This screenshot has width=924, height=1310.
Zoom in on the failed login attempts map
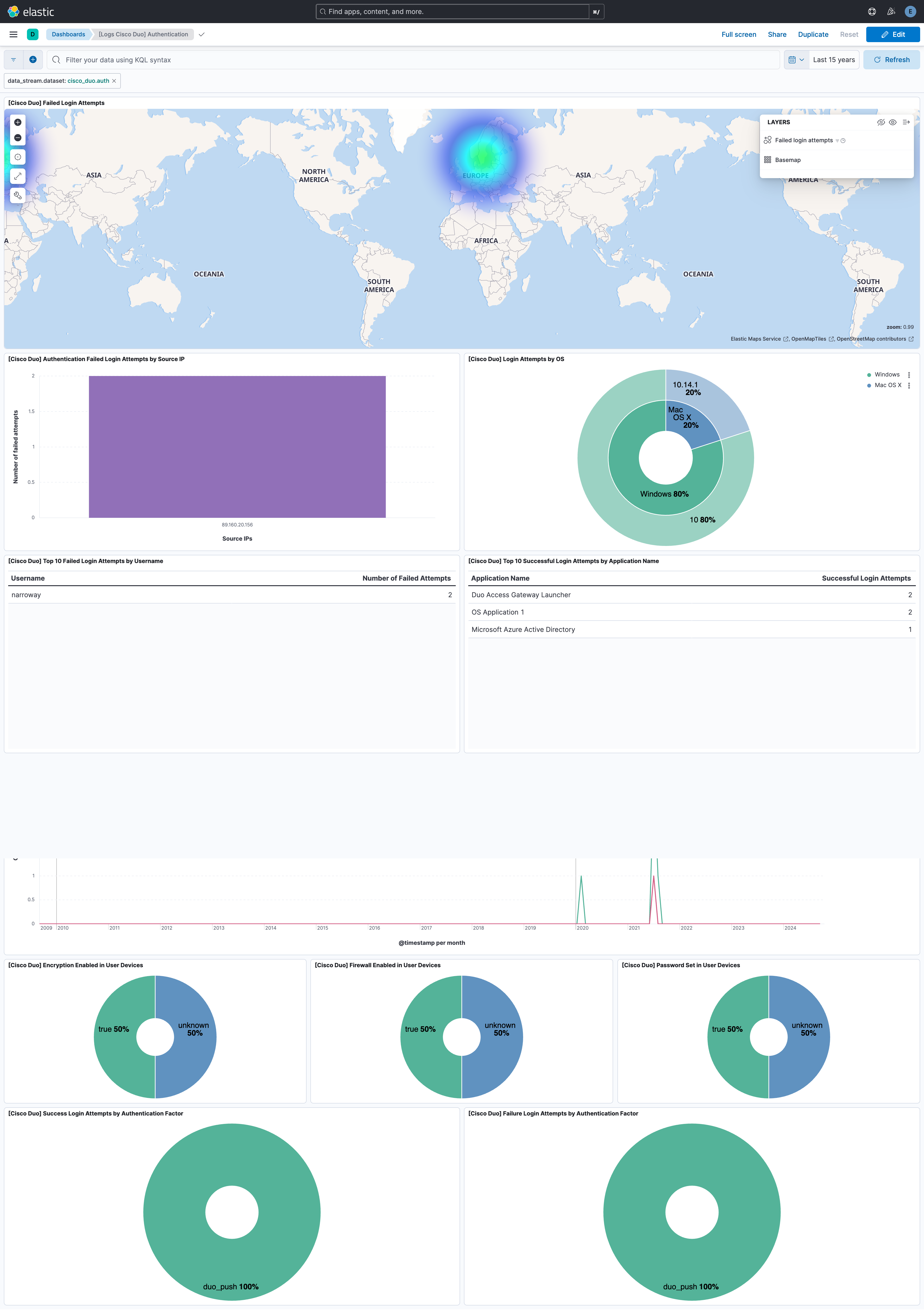pos(18,122)
